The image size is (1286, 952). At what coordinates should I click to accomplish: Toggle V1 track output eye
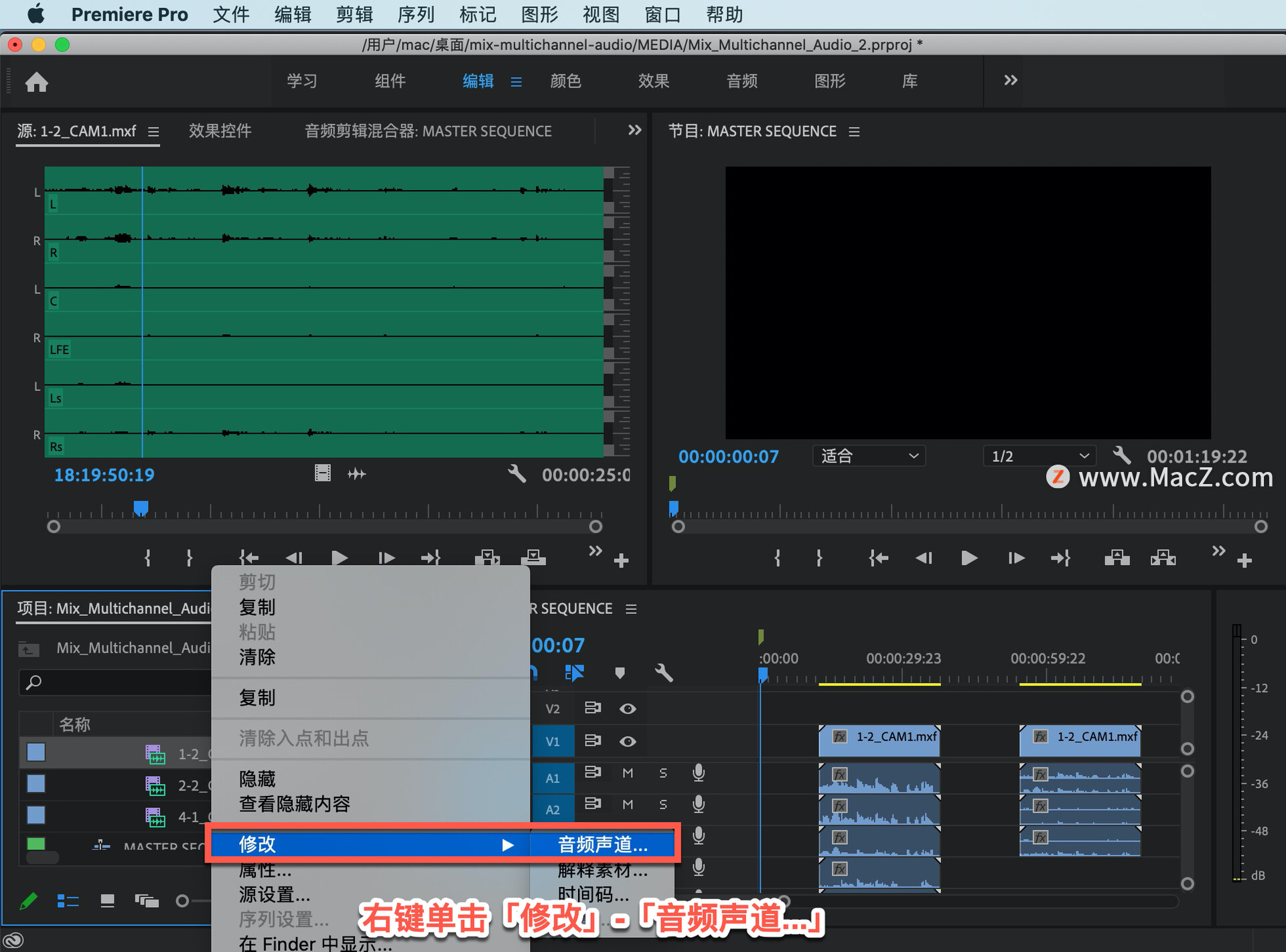[628, 741]
